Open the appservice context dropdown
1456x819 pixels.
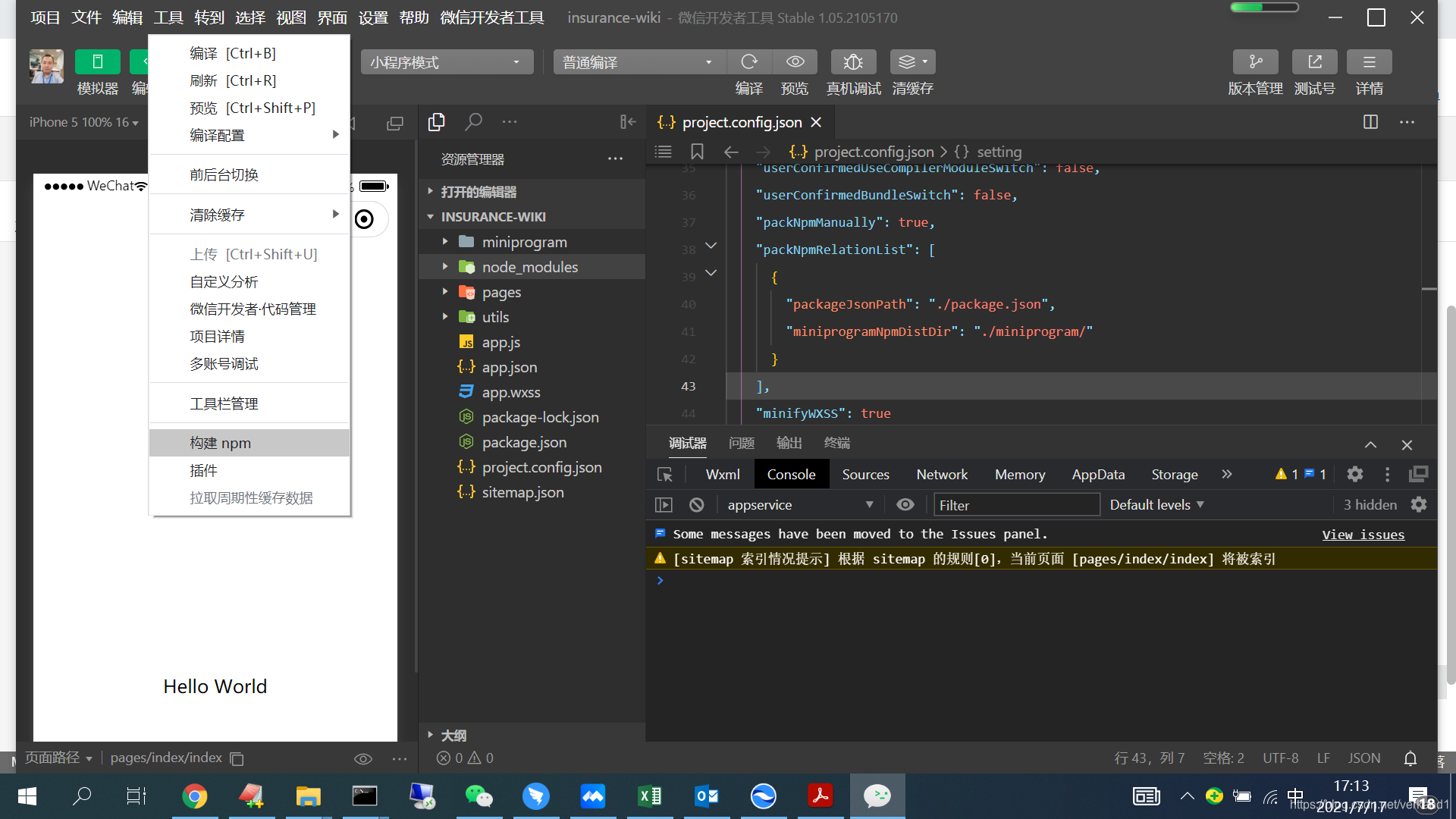801,505
